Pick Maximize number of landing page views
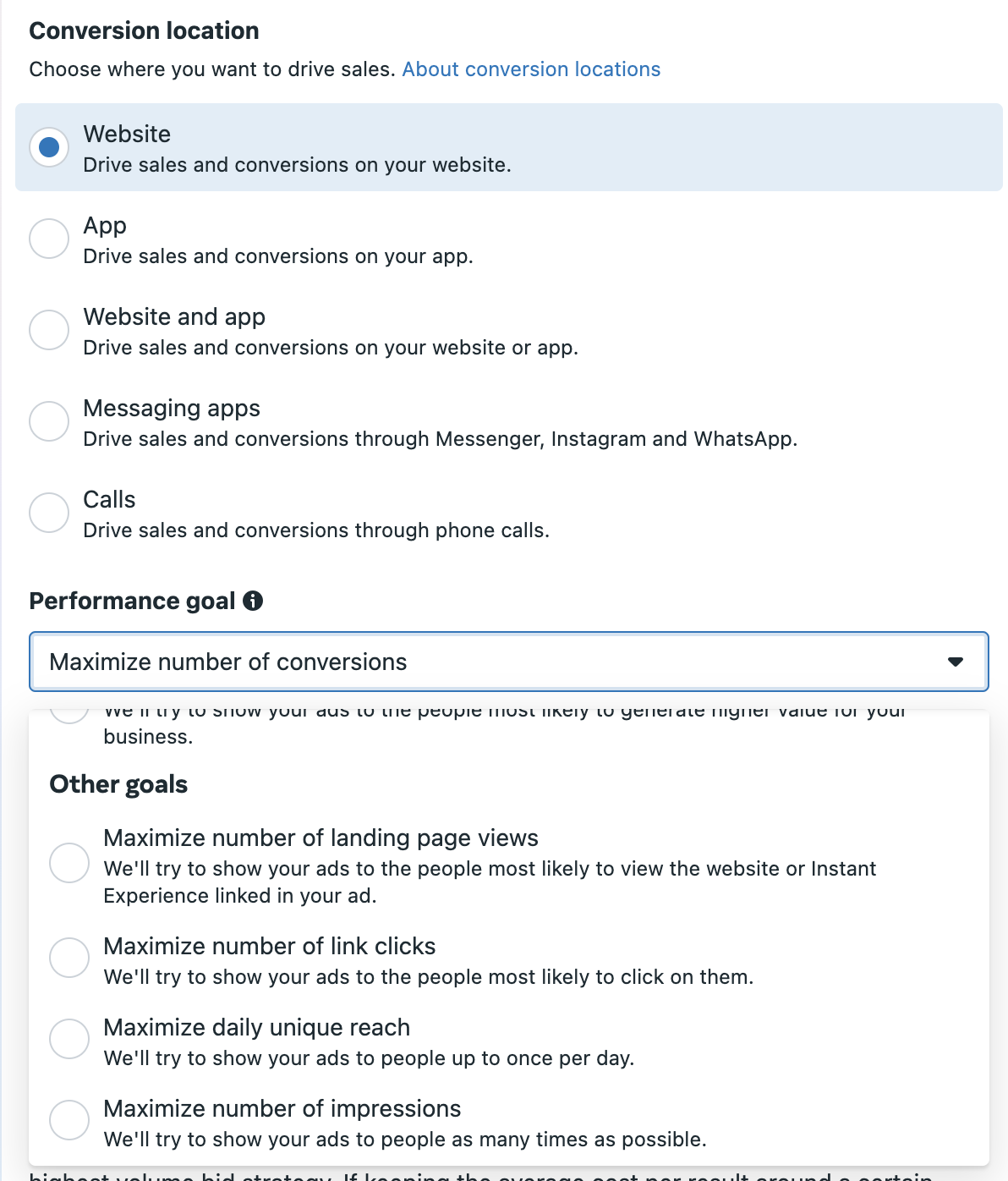Screen dimensions: 1008x1181 coord(69,863)
